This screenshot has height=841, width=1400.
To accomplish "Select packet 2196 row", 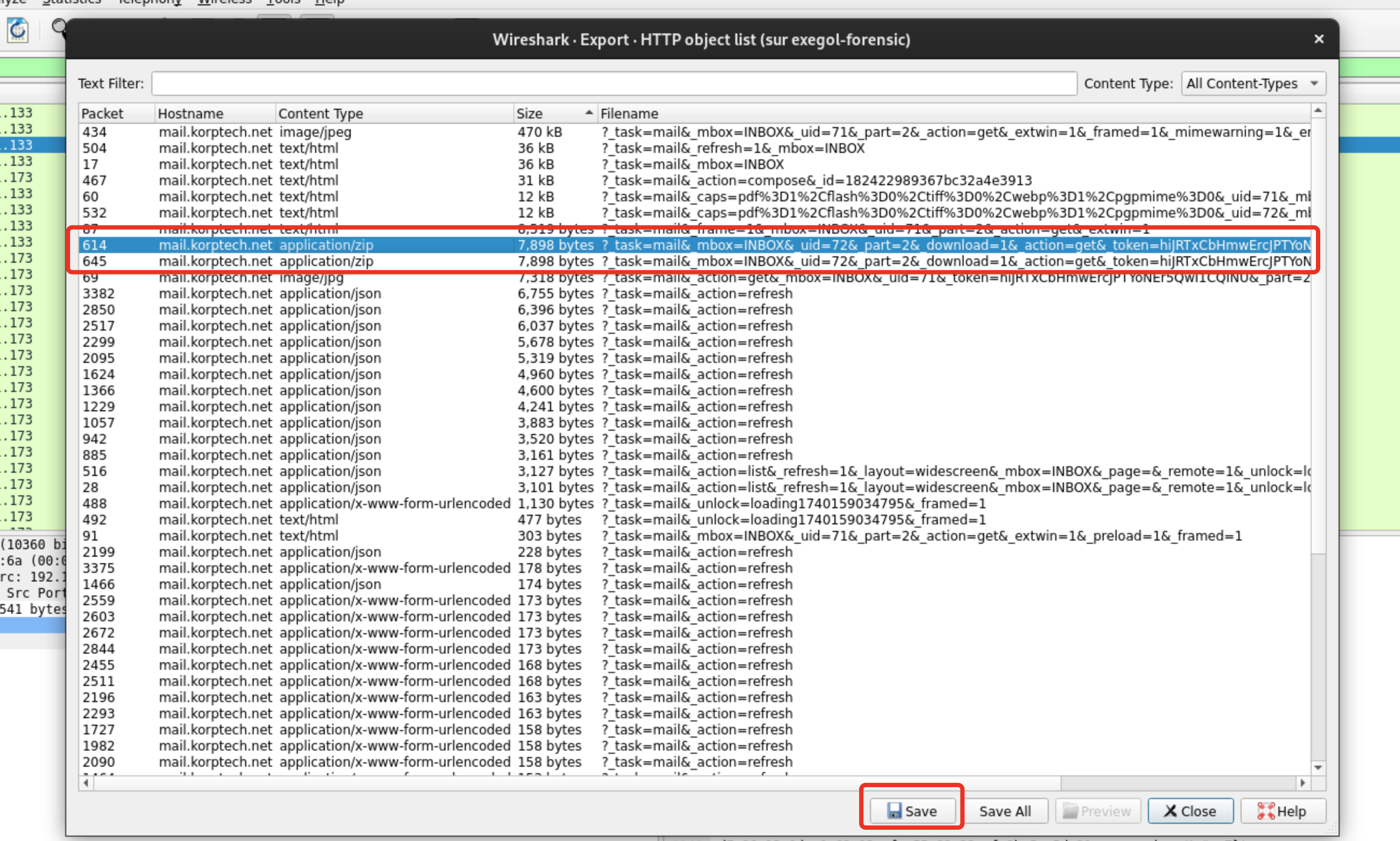I will [x=695, y=697].
